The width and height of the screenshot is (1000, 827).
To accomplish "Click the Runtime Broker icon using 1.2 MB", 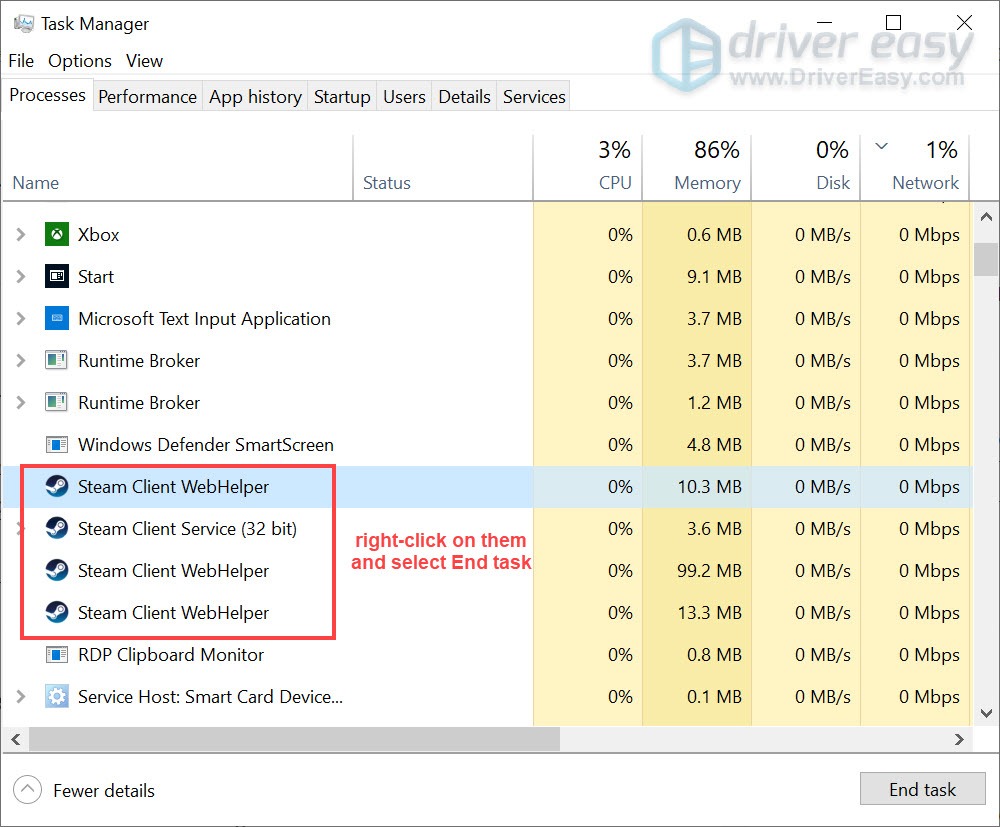I will pos(57,403).
